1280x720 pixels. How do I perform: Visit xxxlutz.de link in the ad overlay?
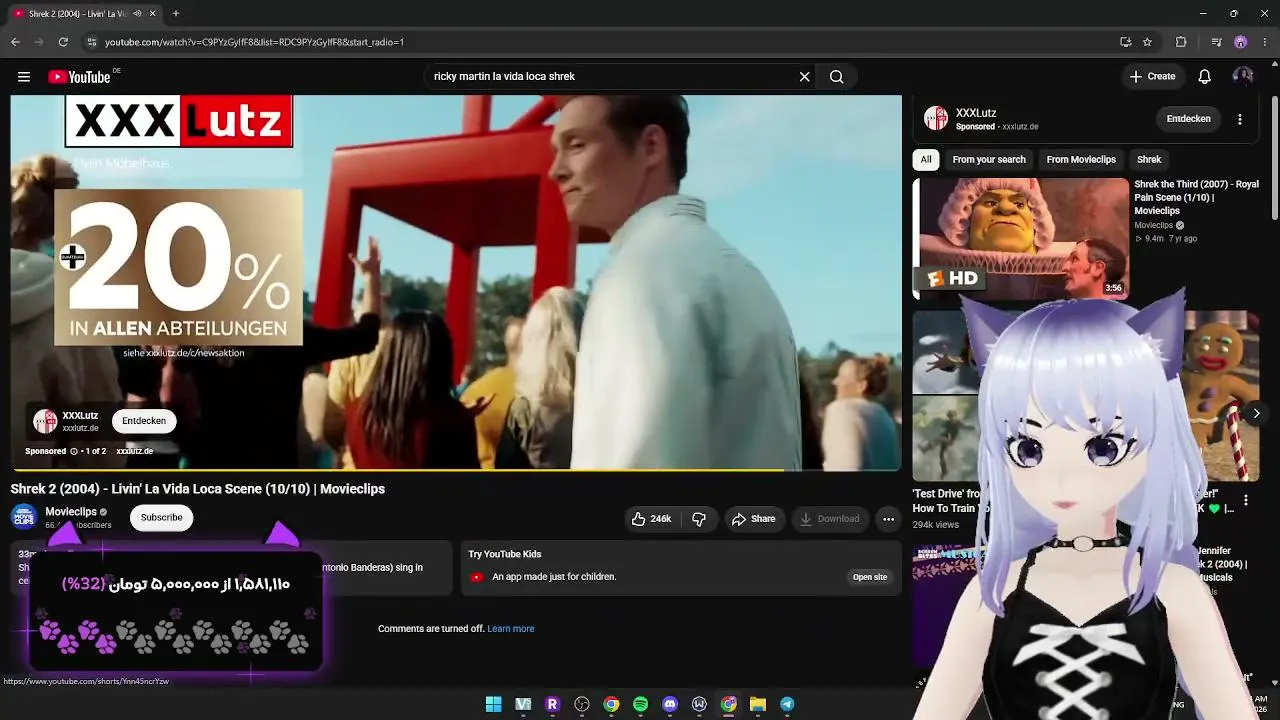(134, 451)
